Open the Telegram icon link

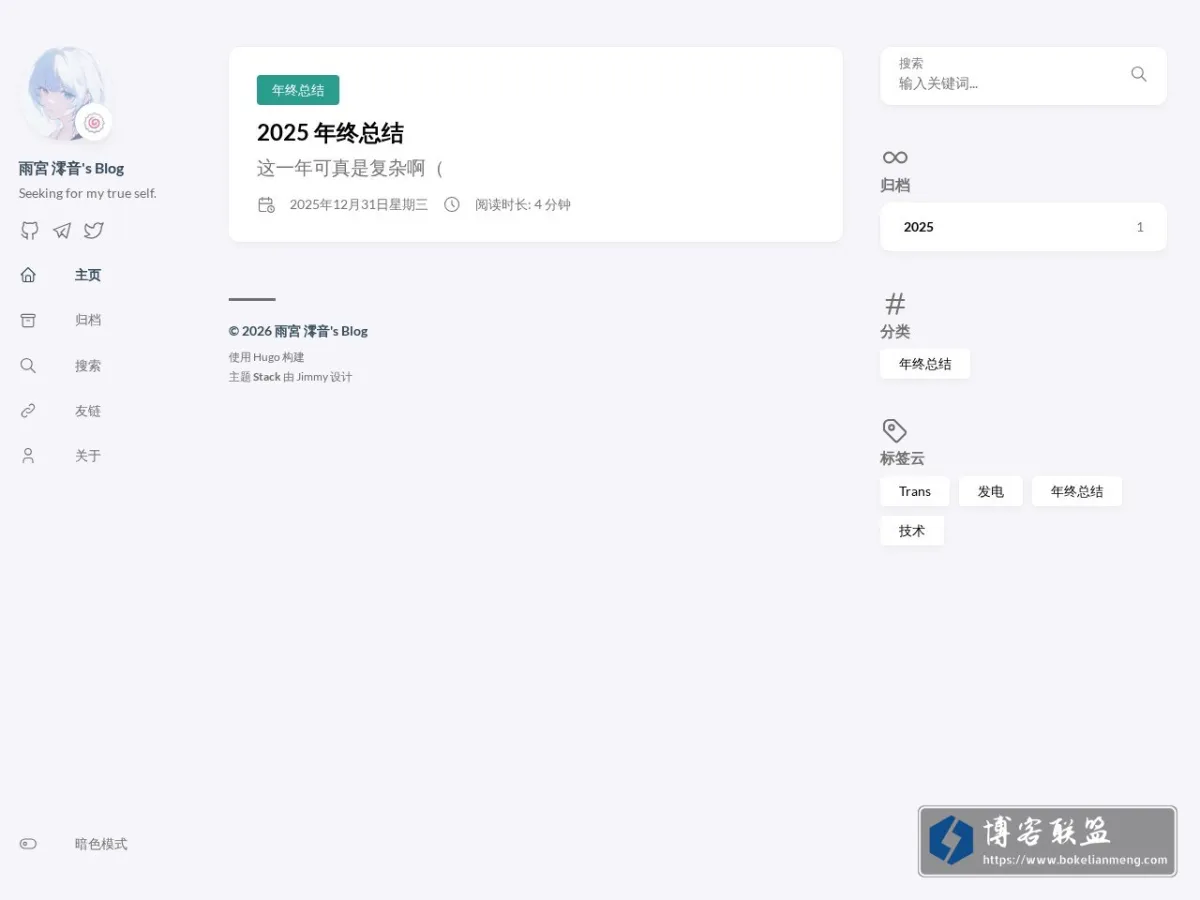click(62, 231)
